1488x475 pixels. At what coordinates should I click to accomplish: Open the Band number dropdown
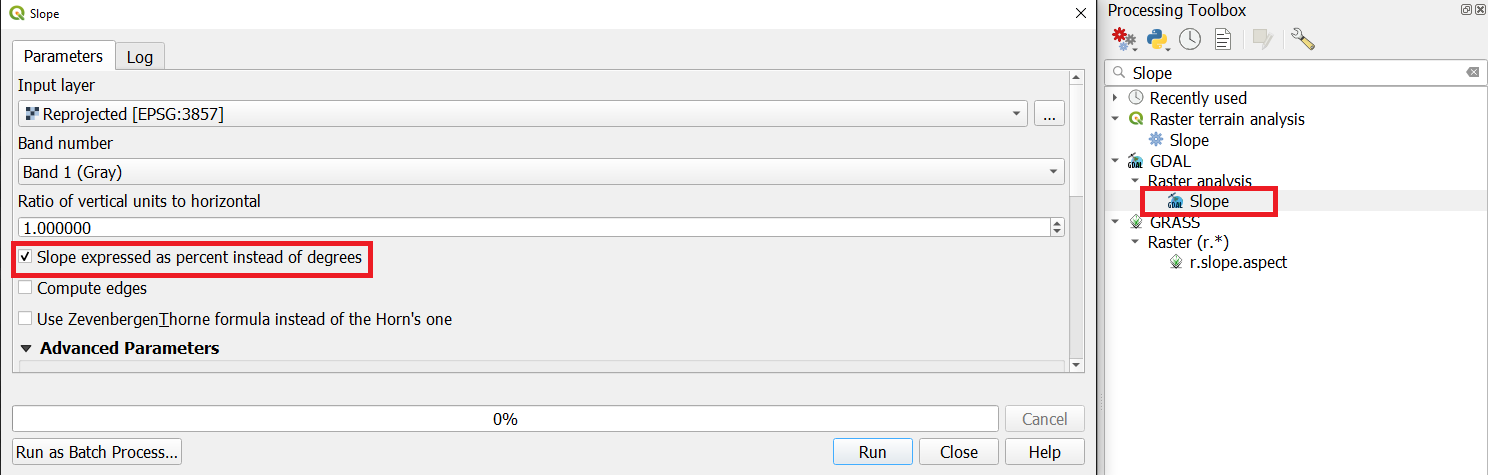(x=541, y=172)
